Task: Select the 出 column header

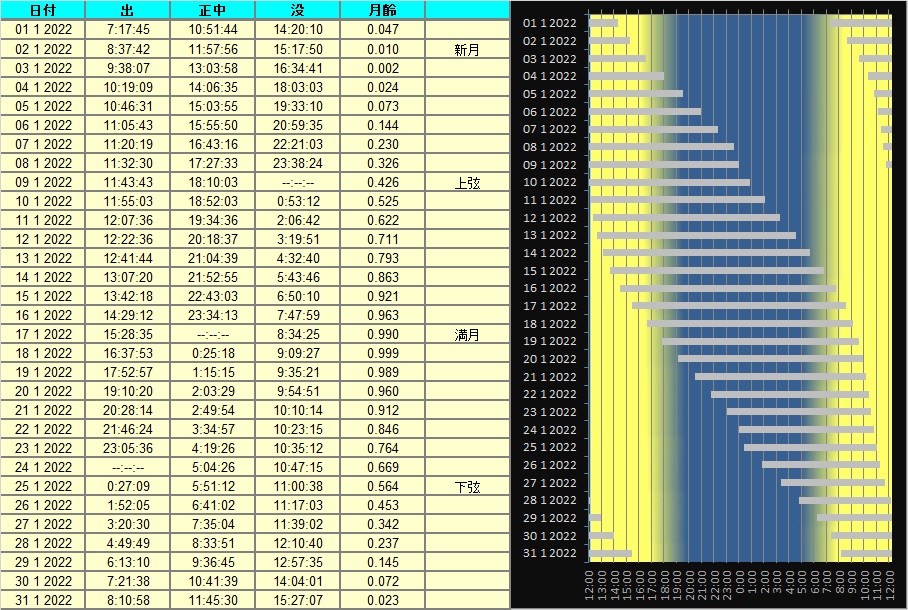Action: click(128, 10)
